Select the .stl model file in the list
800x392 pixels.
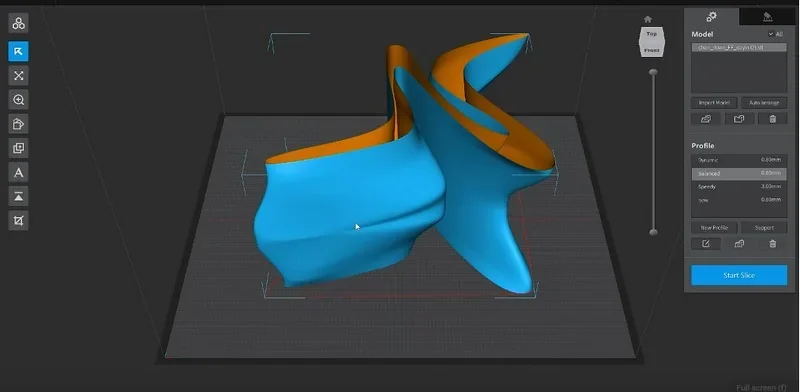739,47
